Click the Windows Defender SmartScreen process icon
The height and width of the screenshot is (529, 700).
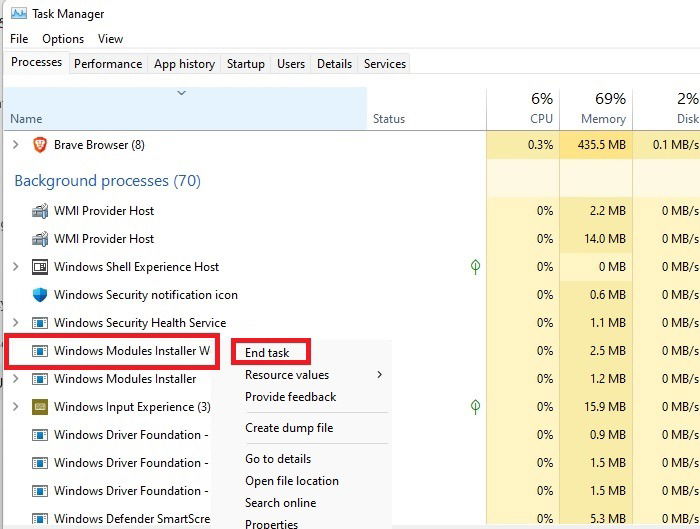pyautogui.click(x=40, y=520)
